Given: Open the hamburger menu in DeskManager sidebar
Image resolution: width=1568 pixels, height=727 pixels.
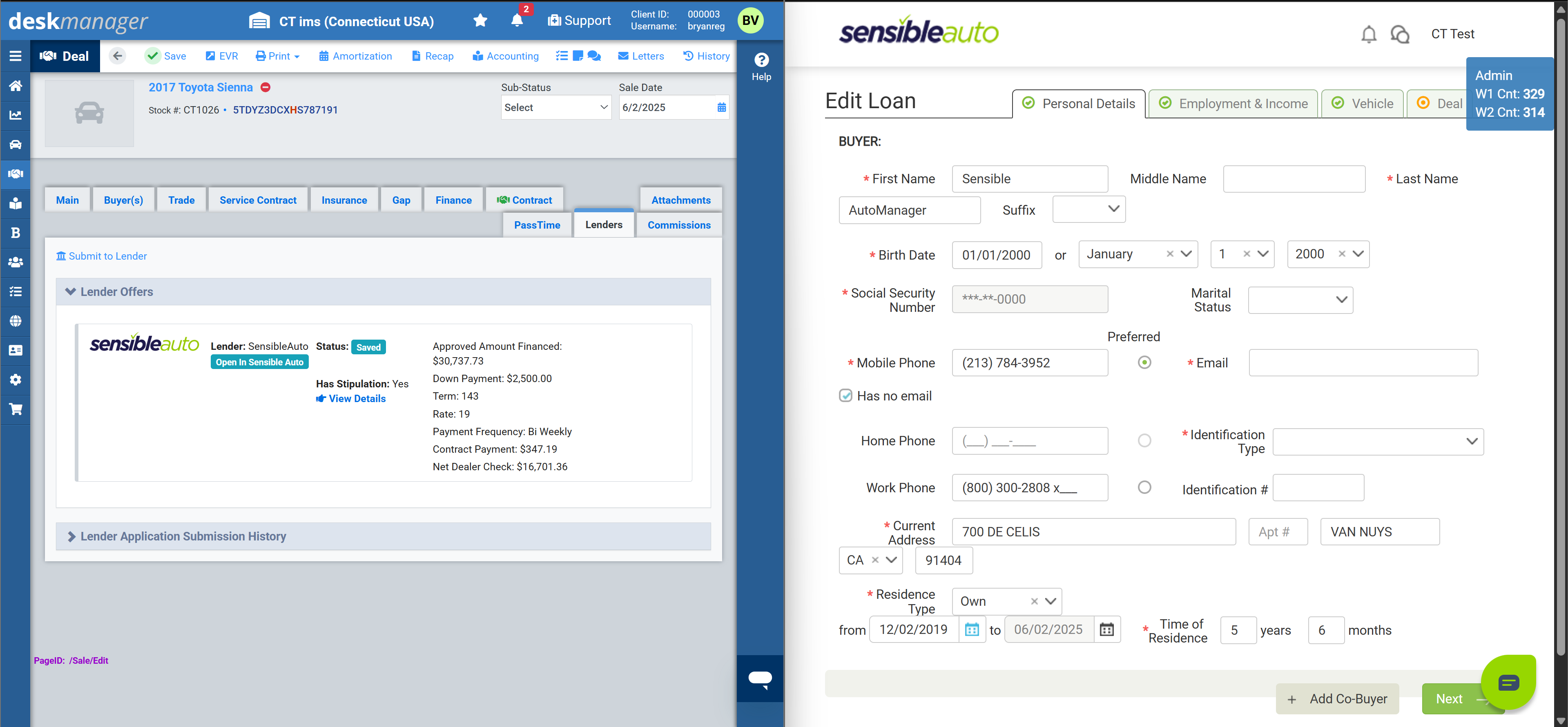Looking at the screenshot, I should click(15, 56).
